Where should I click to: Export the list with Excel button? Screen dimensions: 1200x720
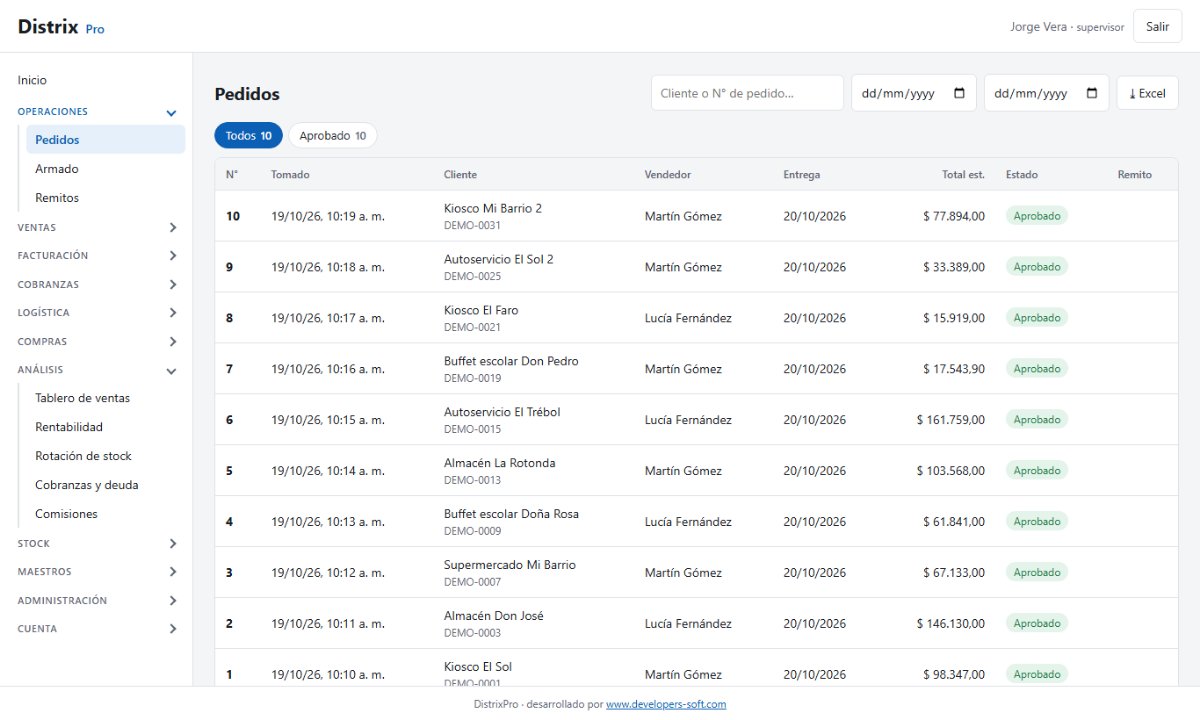click(1147, 93)
